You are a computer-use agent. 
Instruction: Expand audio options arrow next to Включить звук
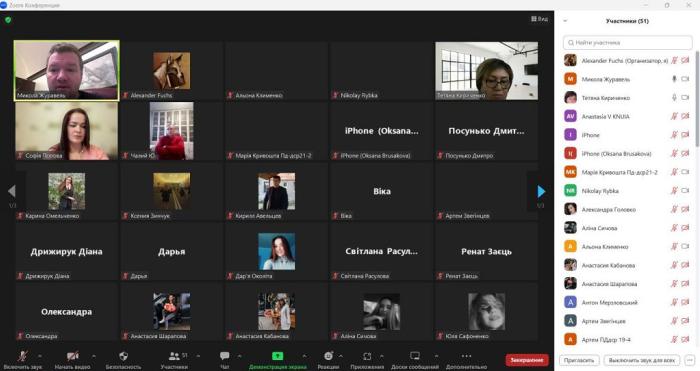(x=40, y=356)
